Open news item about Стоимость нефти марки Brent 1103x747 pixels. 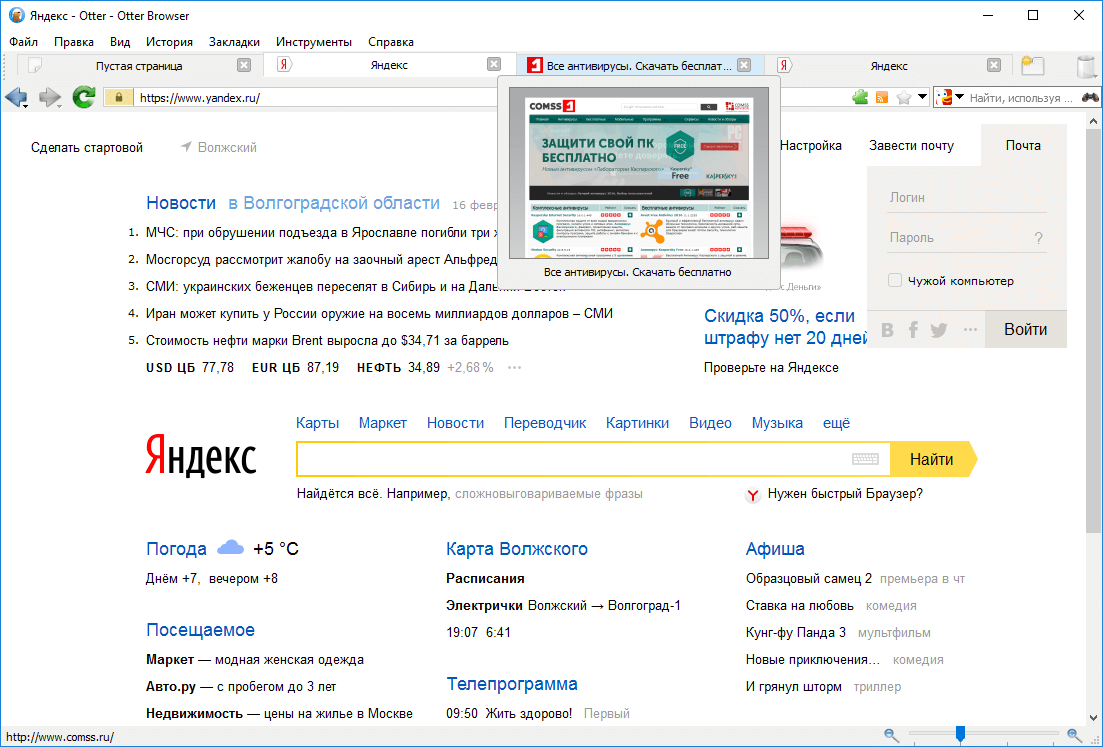pos(327,340)
